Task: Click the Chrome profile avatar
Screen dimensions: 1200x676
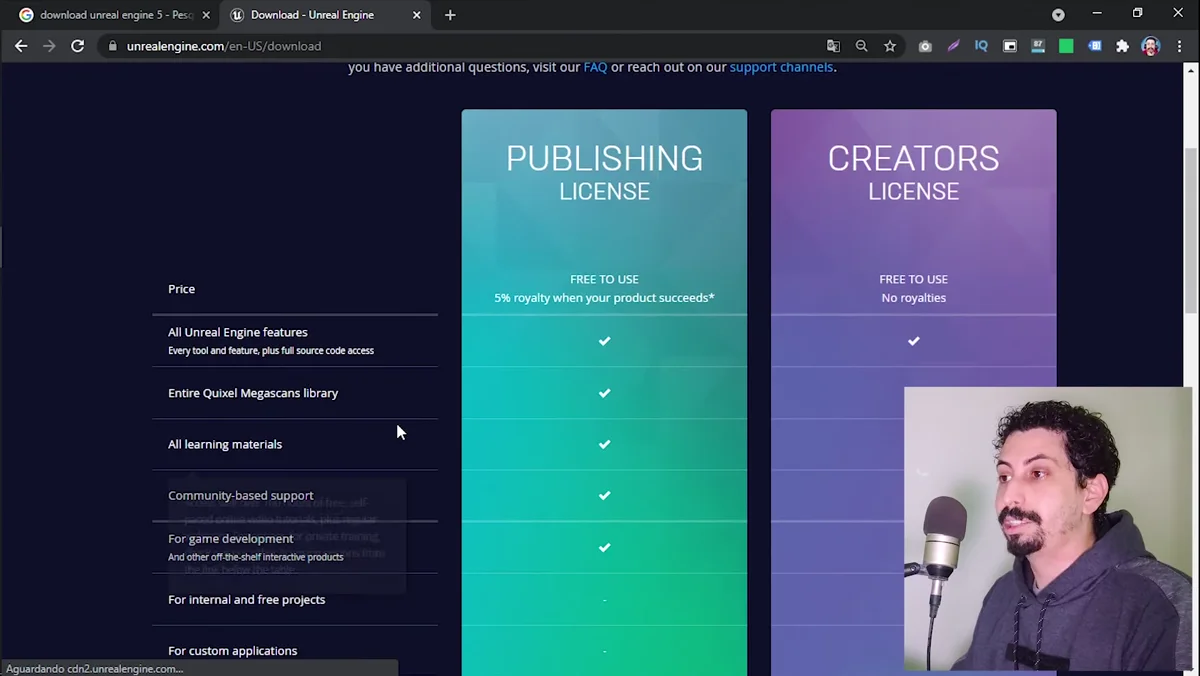Action: pos(1151,46)
